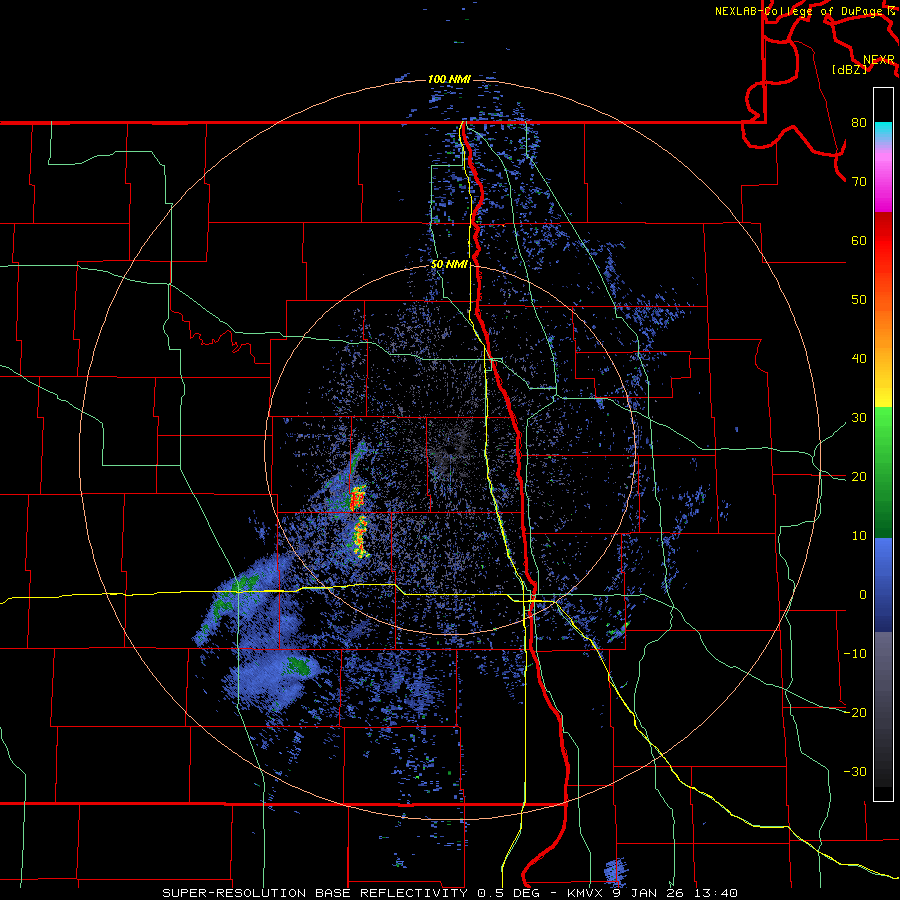Click the "40" value on the dBZ scale
Screen dimensions: 900x900
click(x=859, y=359)
